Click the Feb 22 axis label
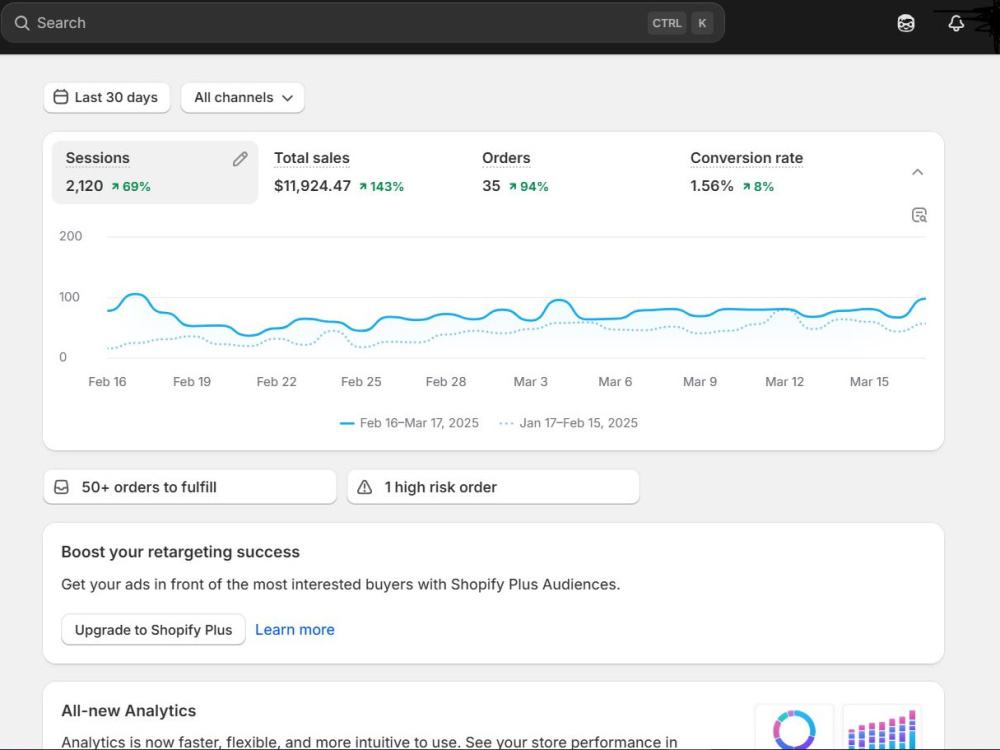 click(x=276, y=381)
